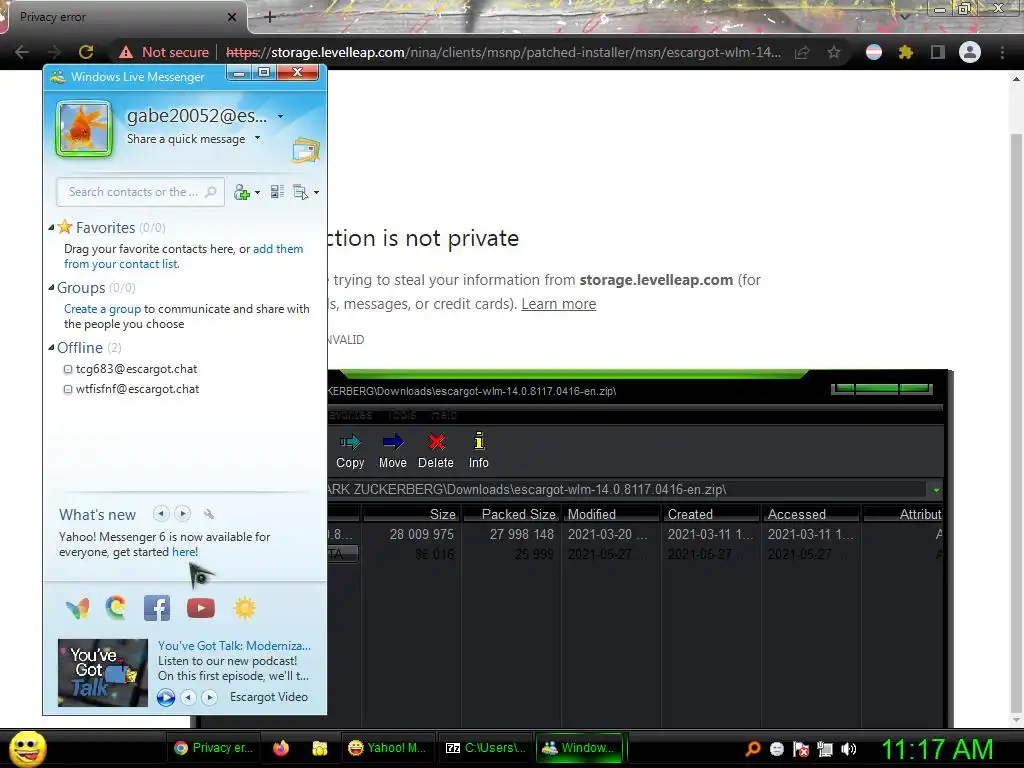This screenshot has width=1024, height=768.
Task: Click the MSN butterfly icon
Action: [x=78, y=609]
